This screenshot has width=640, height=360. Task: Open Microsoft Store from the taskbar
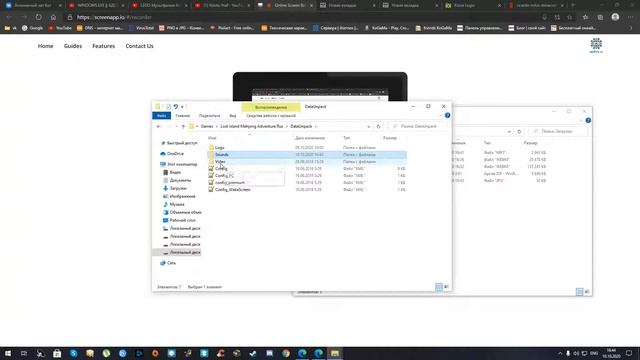coord(57,353)
